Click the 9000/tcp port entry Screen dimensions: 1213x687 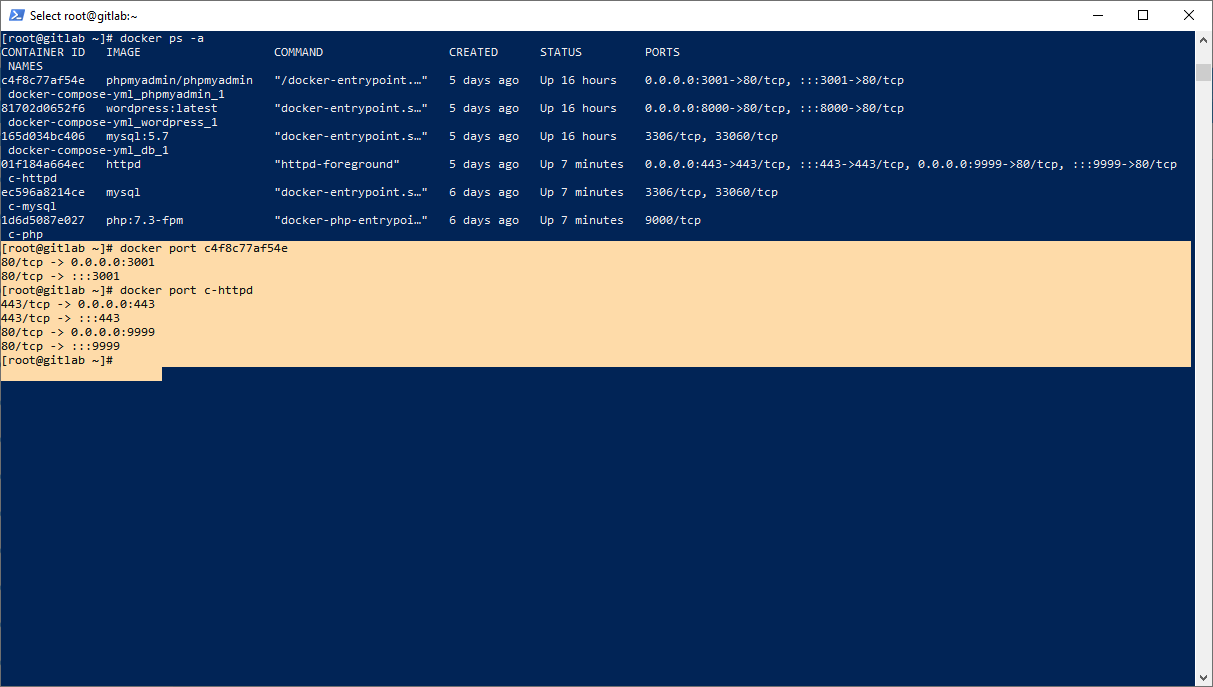672,220
